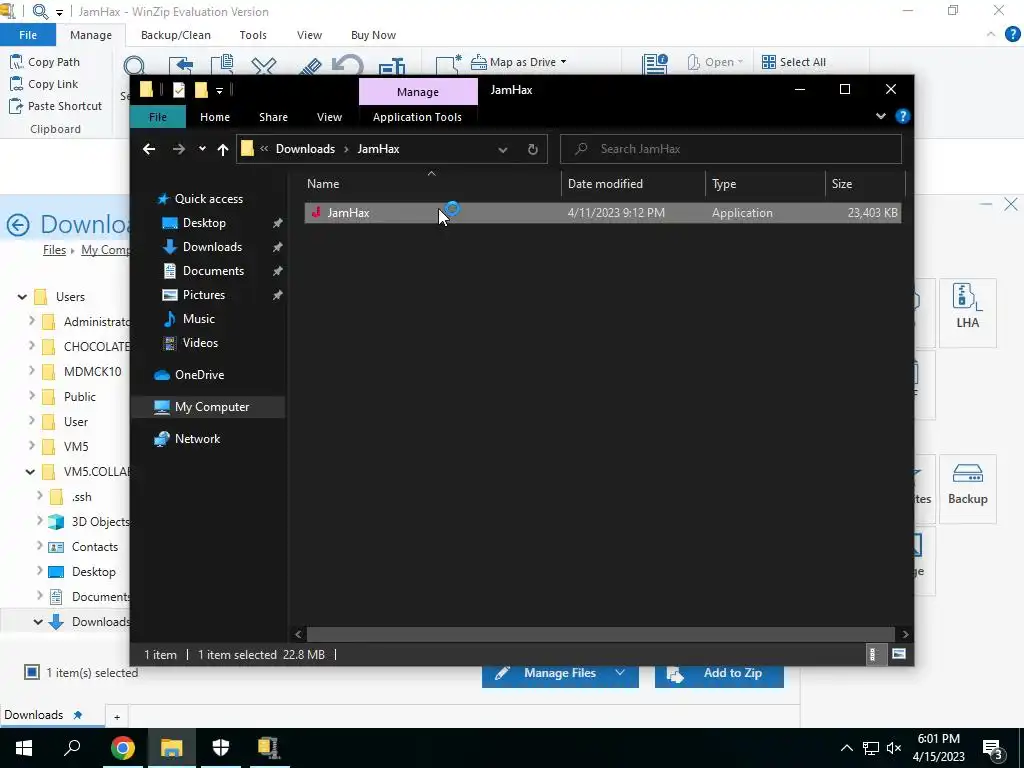Expand .ssh folder in WinZip tree

[x=39, y=496]
